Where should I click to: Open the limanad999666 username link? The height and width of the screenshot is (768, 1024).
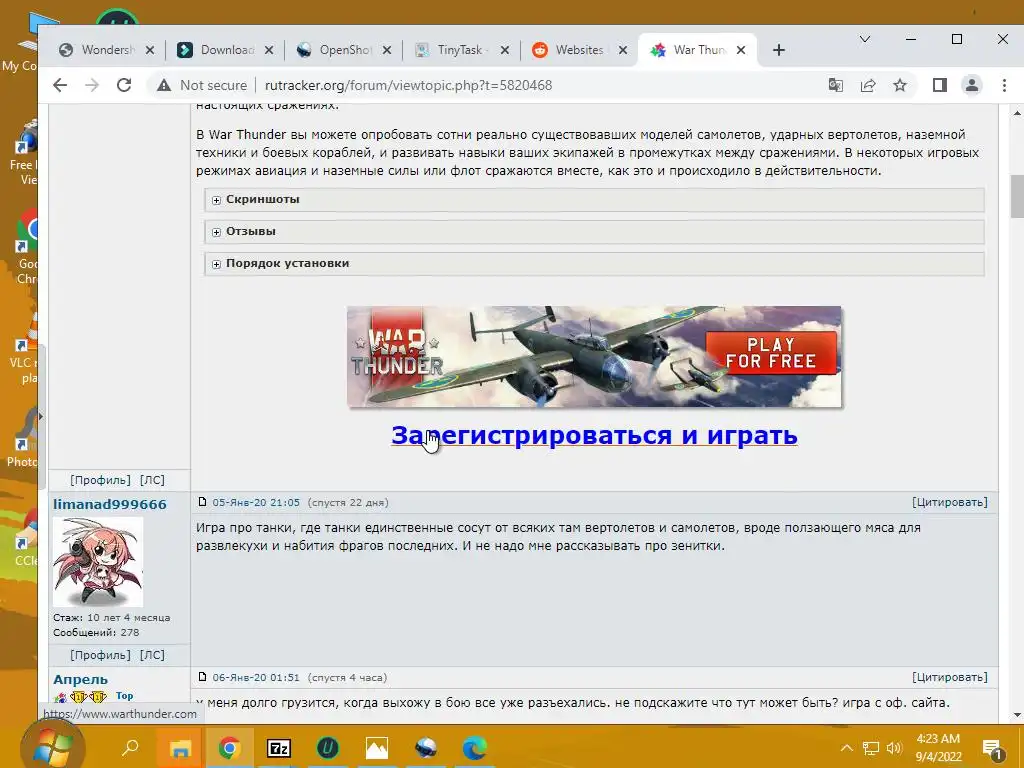pyautogui.click(x=110, y=504)
